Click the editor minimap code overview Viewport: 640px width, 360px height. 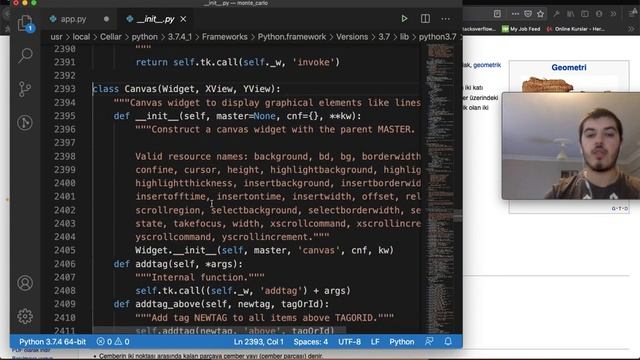click(x=440, y=188)
